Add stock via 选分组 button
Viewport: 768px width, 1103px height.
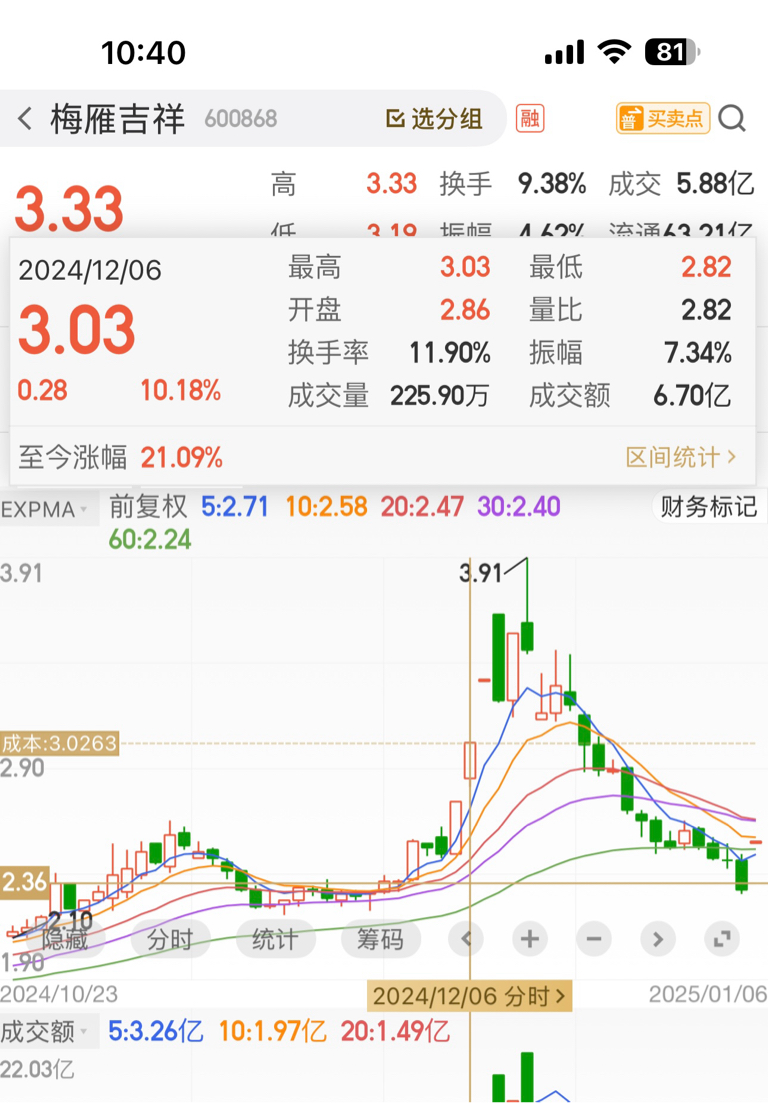[435, 118]
